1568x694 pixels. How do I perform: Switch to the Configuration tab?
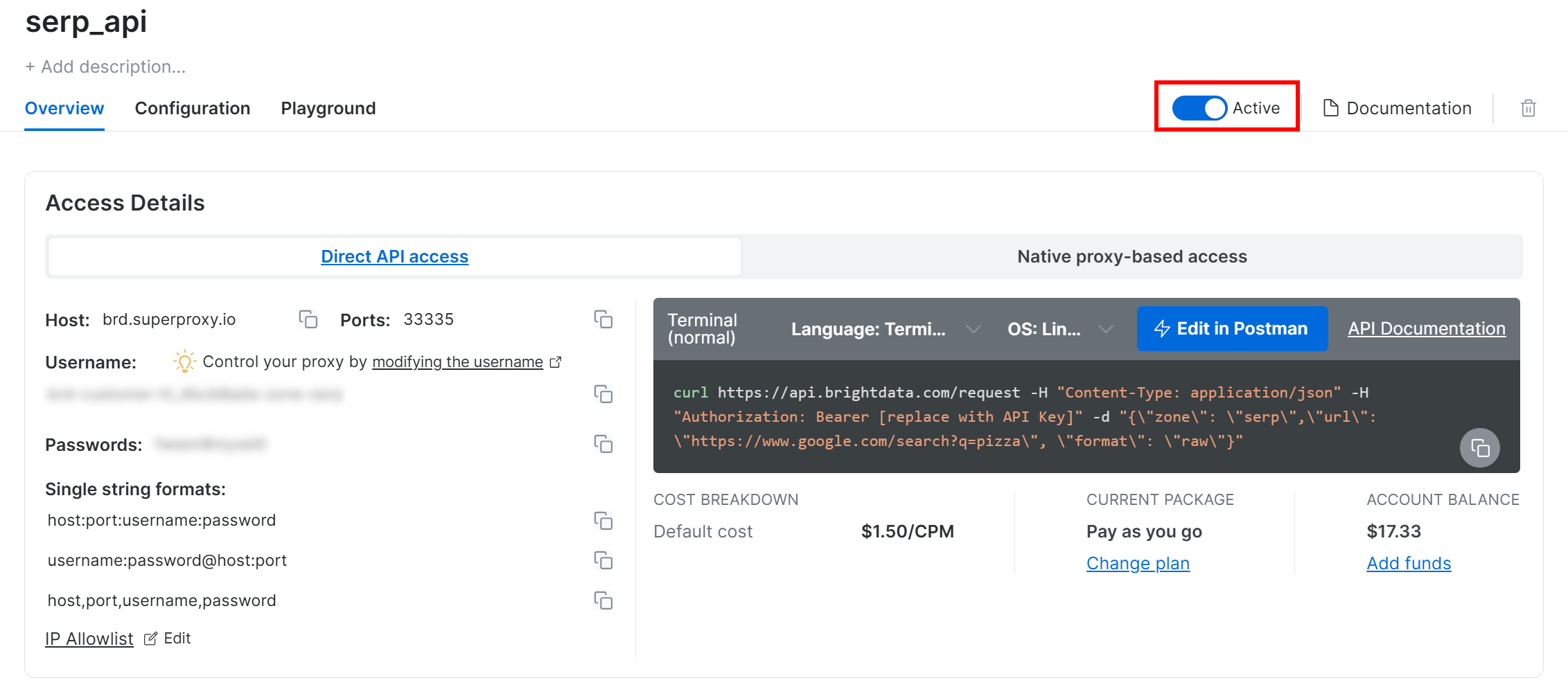(x=193, y=108)
